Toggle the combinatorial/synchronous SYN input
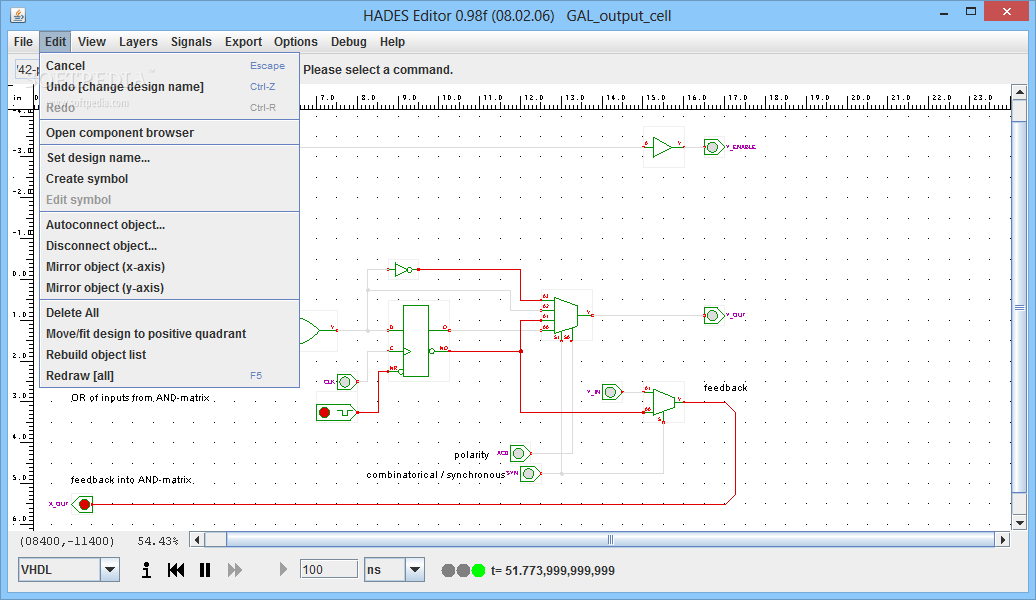This screenshot has width=1036, height=600. coord(530,474)
